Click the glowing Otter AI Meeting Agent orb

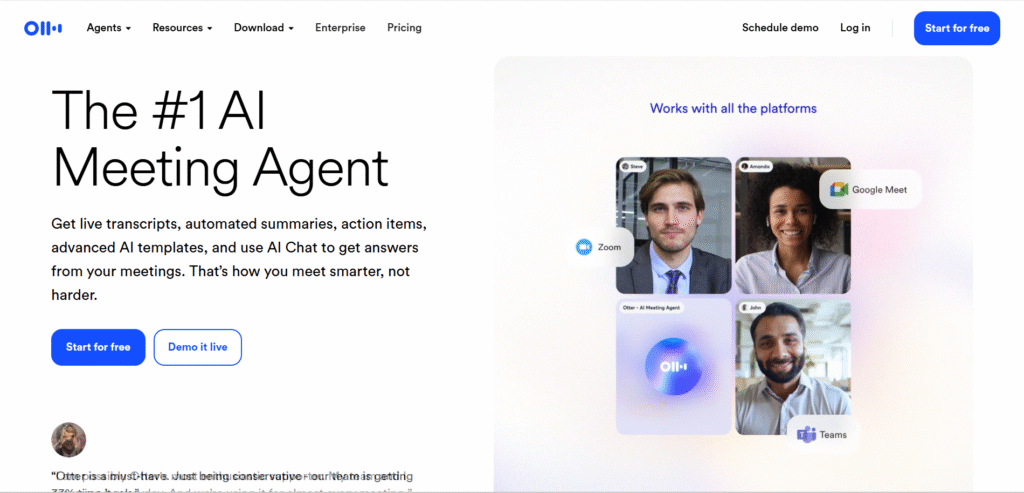[x=674, y=367]
